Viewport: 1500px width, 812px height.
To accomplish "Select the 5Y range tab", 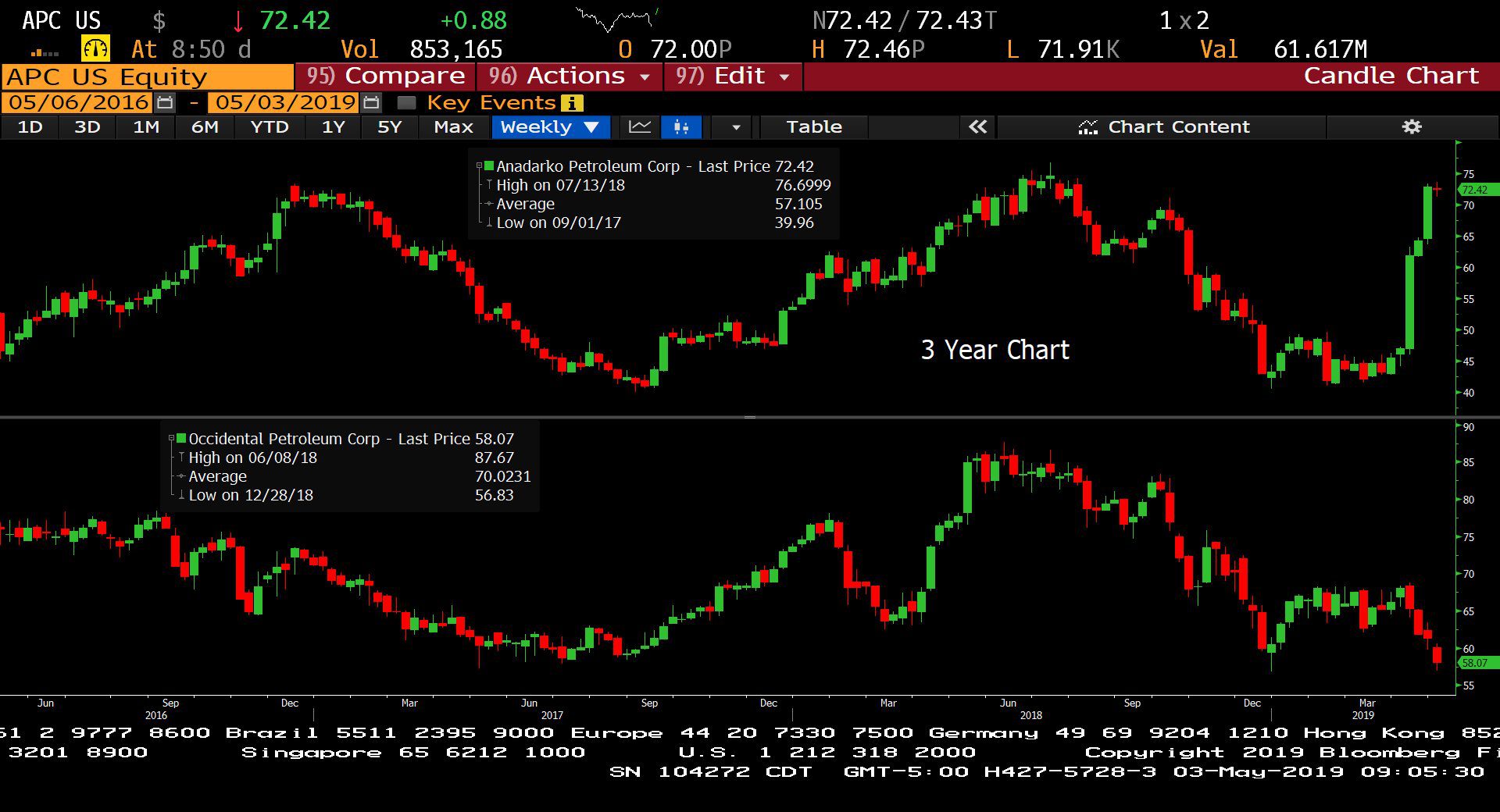I will tap(389, 127).
